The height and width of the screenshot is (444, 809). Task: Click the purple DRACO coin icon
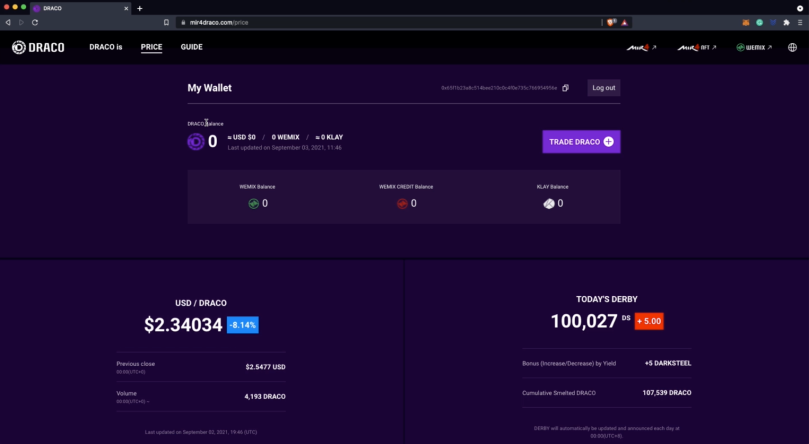coord(196,141)
